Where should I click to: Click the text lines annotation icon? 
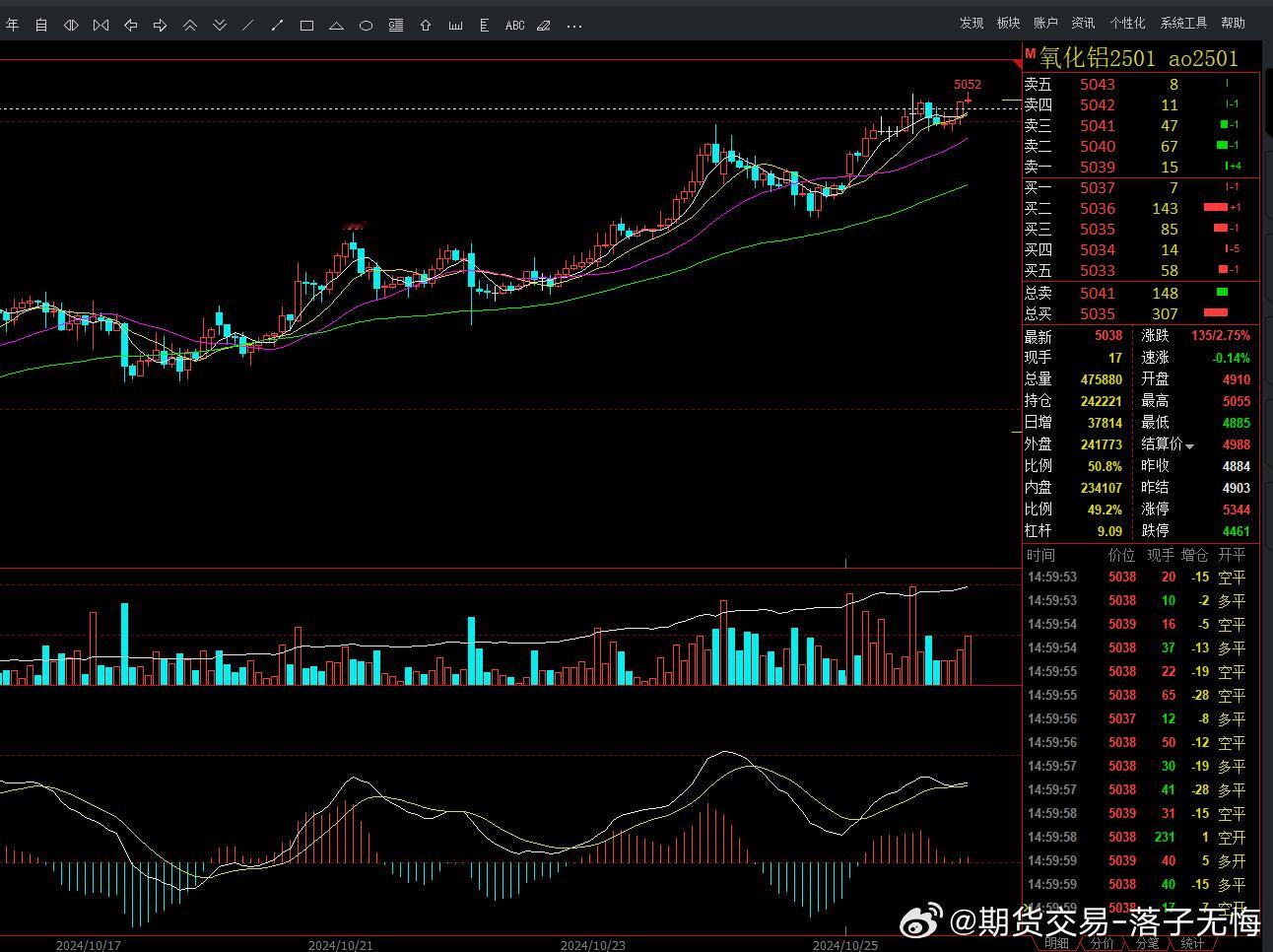[x=396, y=26]
